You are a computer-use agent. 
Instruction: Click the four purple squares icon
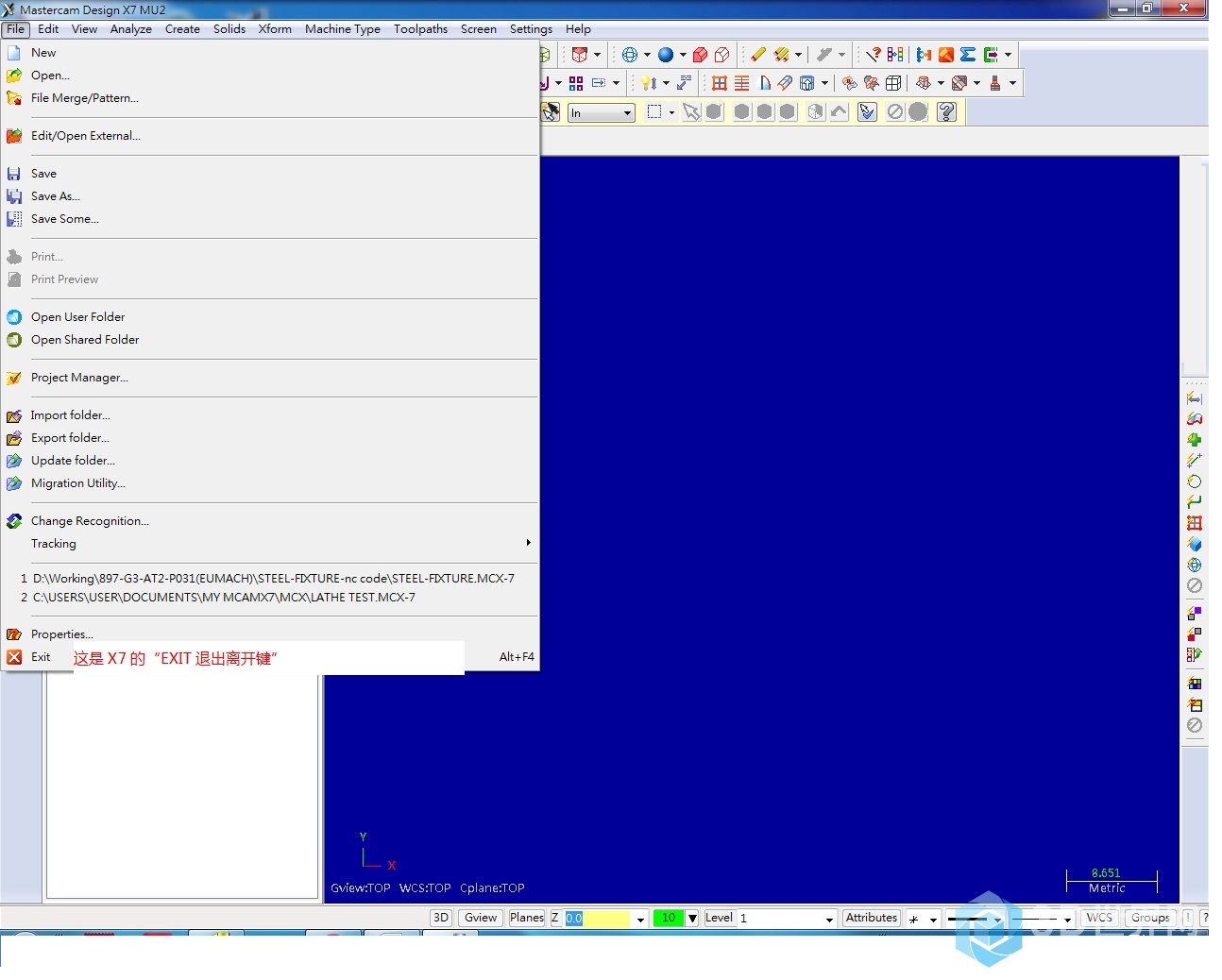[x=576, y=83]
